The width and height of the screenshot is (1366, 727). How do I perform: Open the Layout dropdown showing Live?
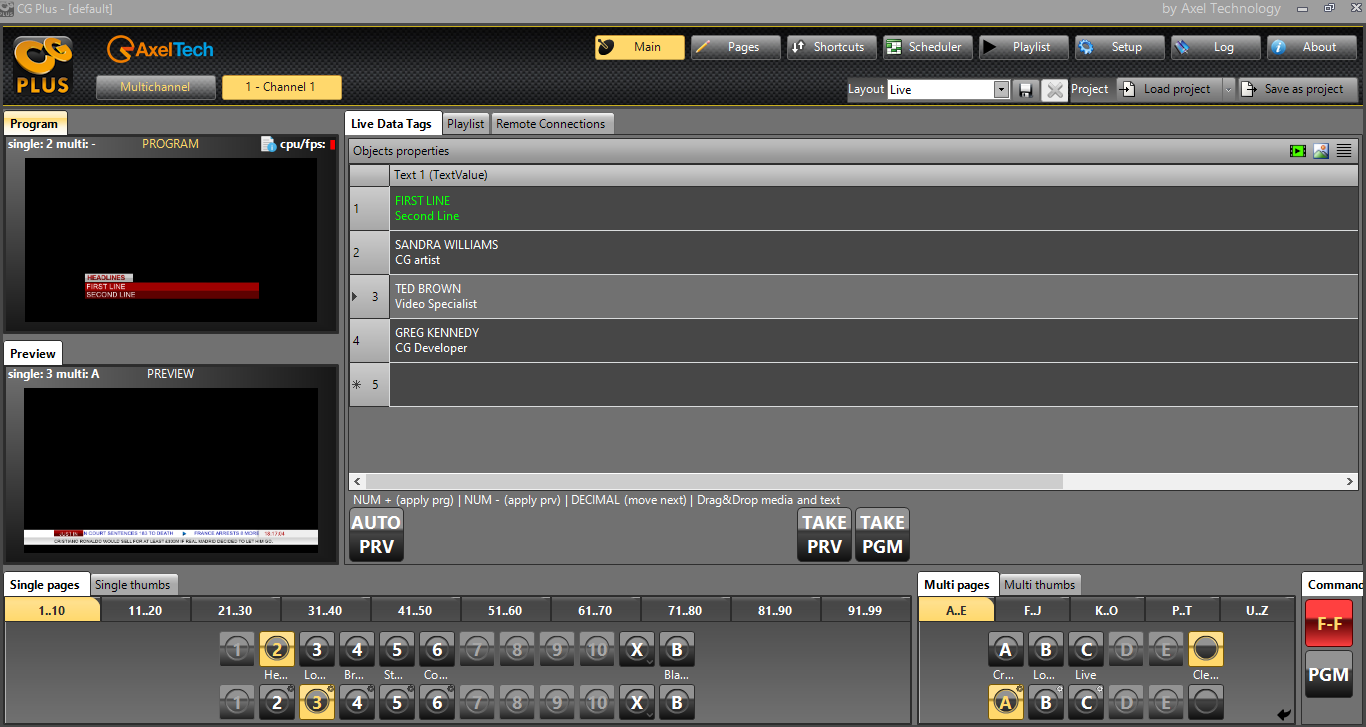pyautogui.click(x=1001, y=90)
